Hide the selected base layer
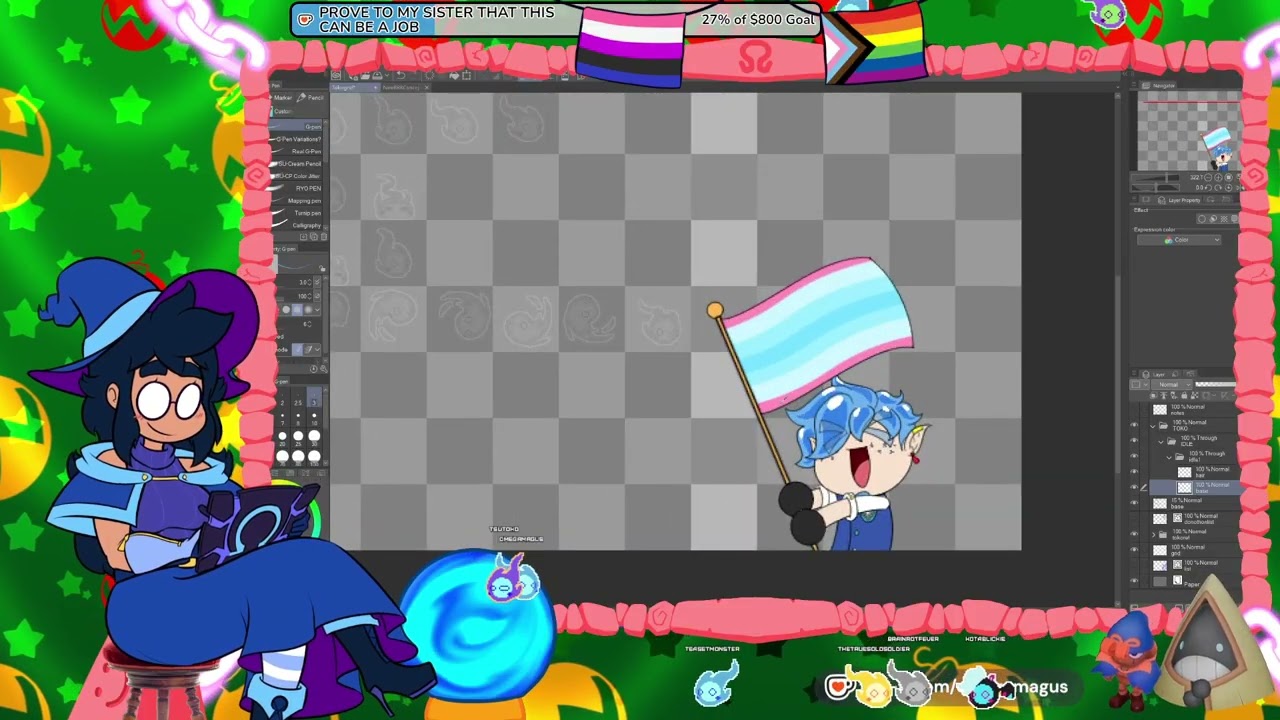The height and width of the screenshot is (720, 1280). tap(1134, 487)
